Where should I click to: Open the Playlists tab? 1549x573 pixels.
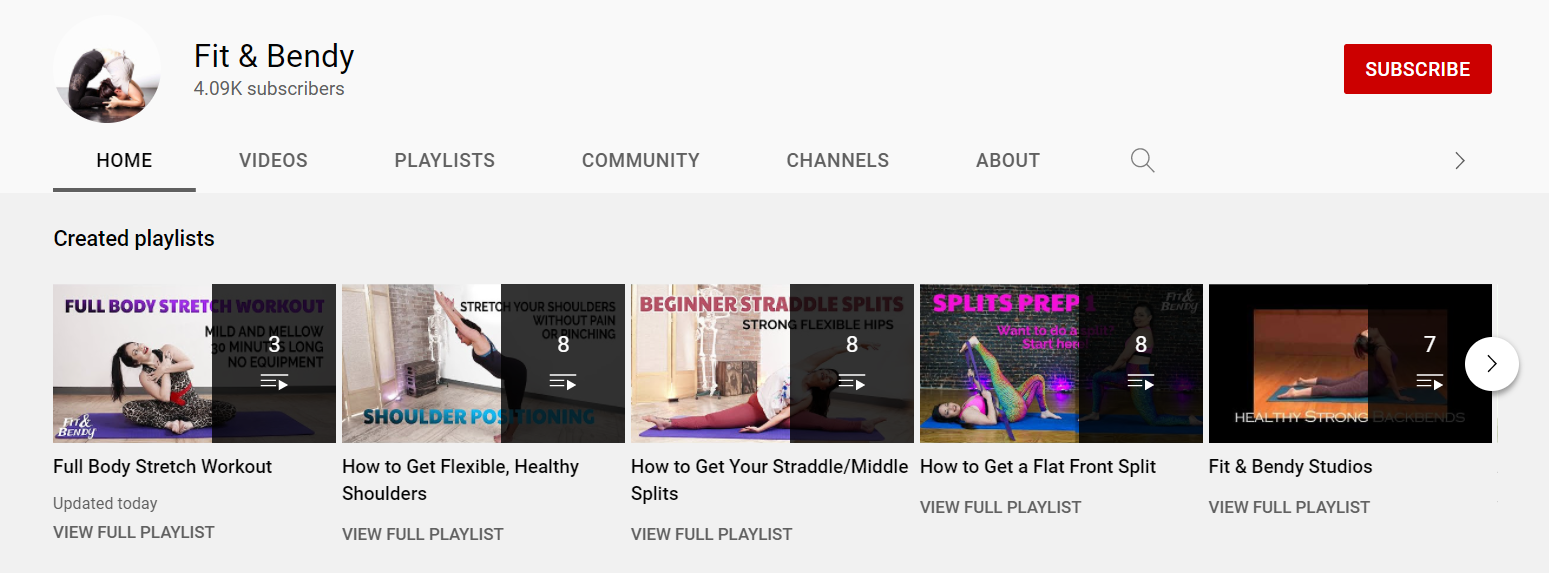445,160
